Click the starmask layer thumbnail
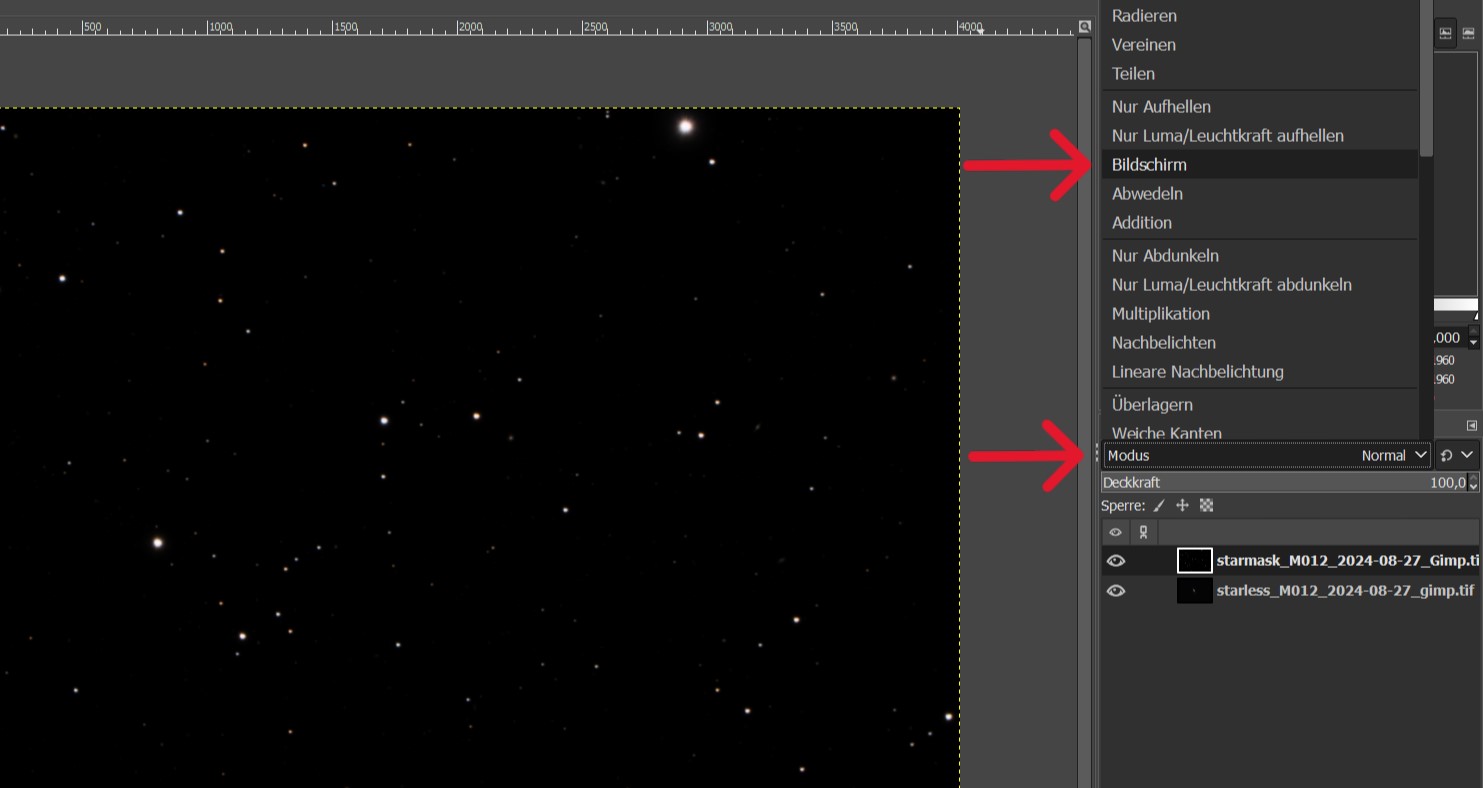This screenshot has width=1483, height=788. pos(1195,560)
